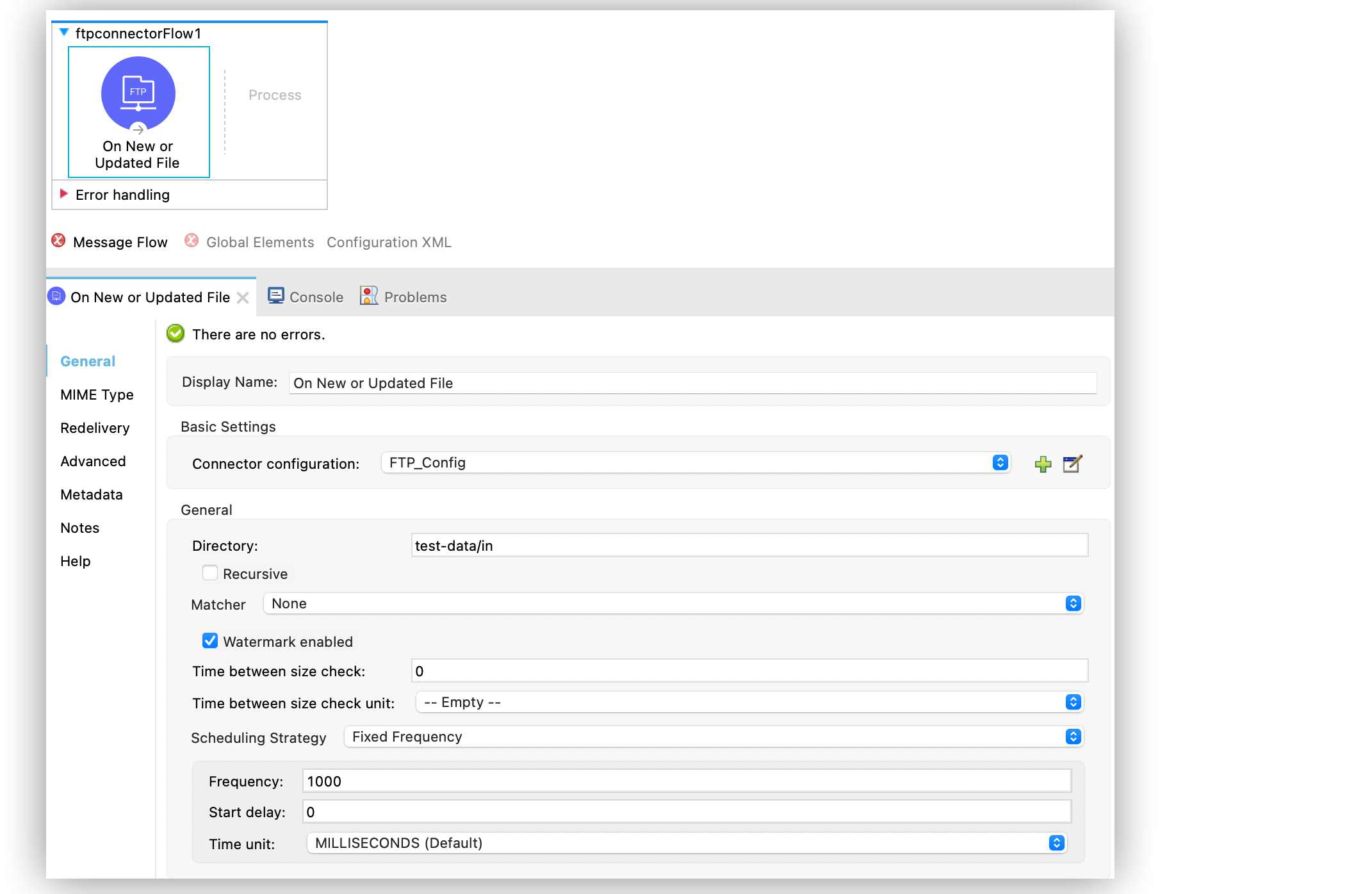
Task: Open the Problems tab
Action: tap(416, 297)
